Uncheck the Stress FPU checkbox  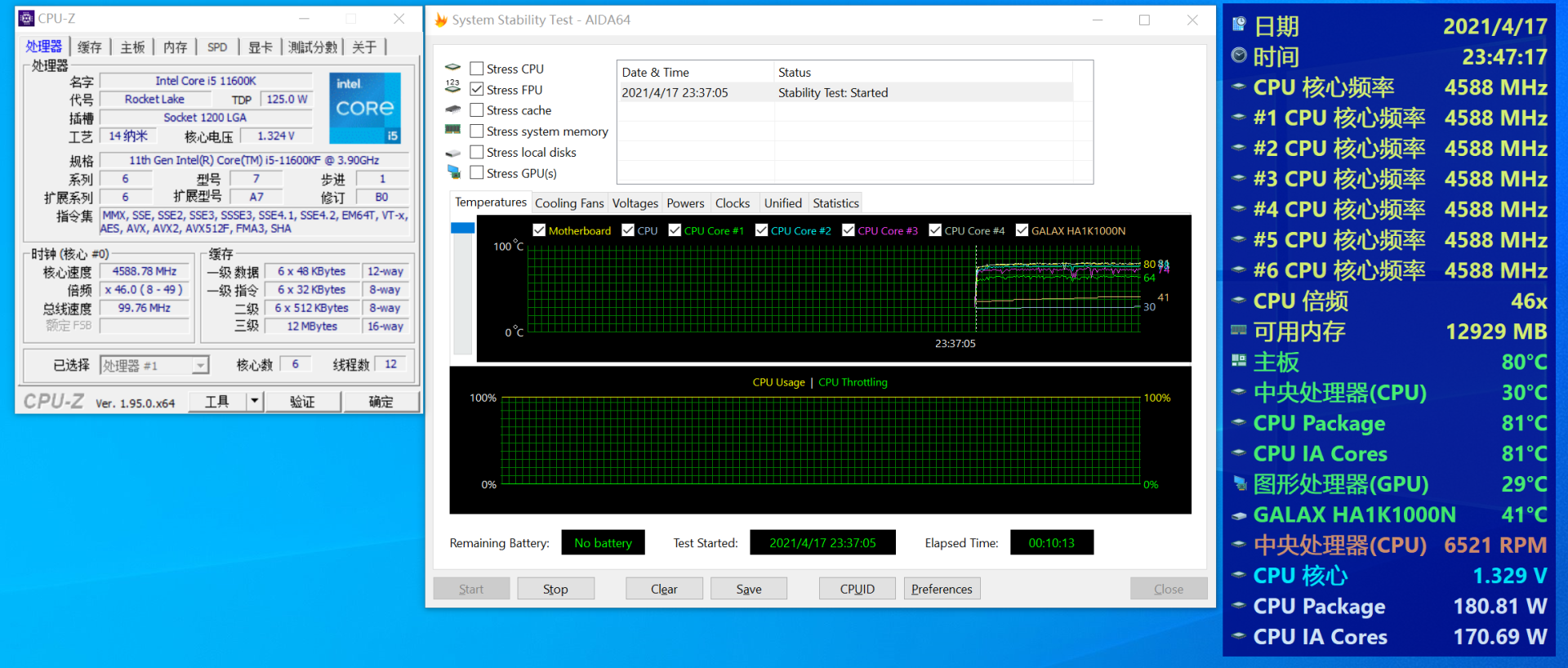pyautogui.click(x=477, y=89)
